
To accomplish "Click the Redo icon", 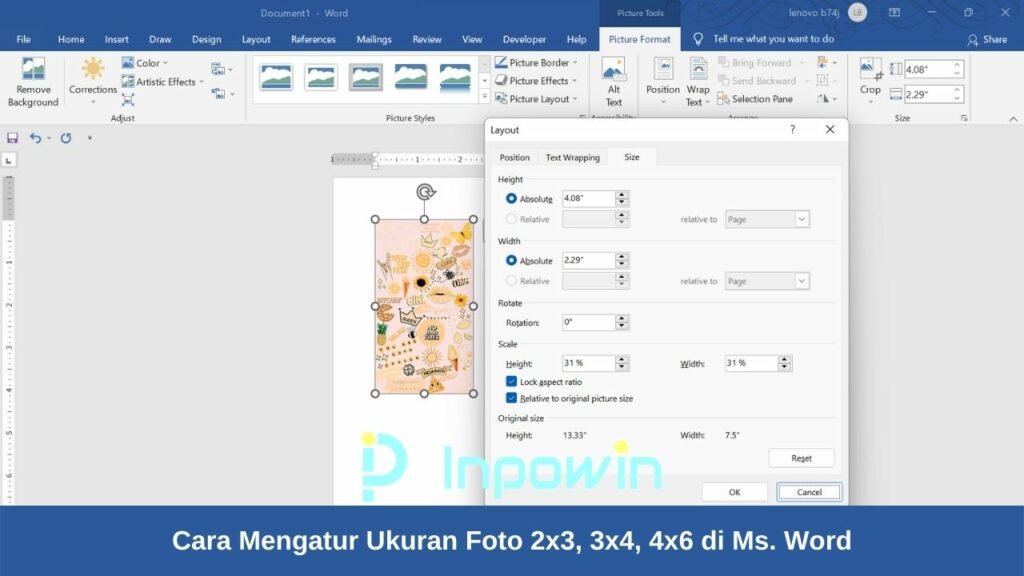I will pos(66,138).
